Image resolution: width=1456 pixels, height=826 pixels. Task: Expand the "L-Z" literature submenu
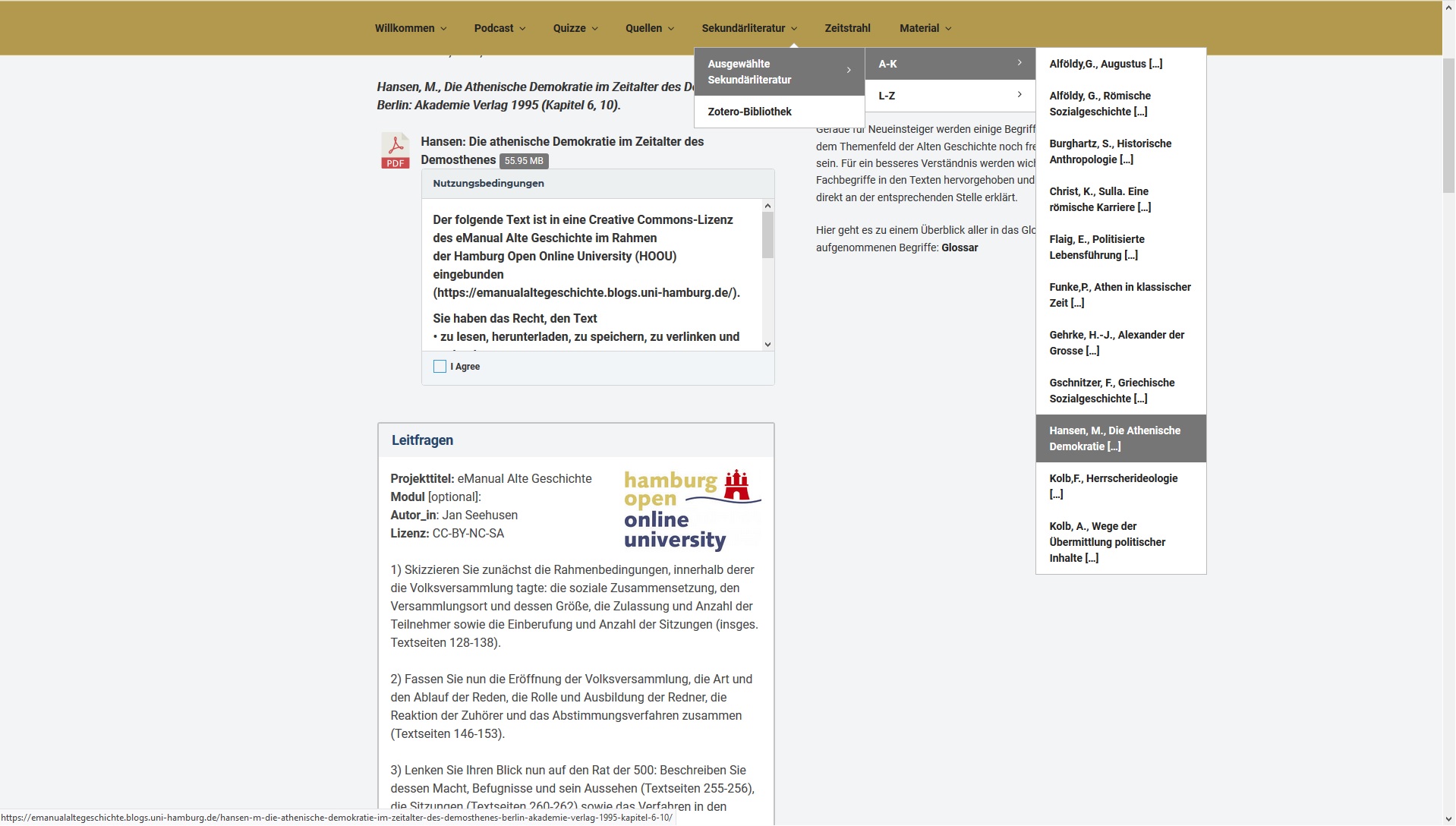tap(1019, 94)
